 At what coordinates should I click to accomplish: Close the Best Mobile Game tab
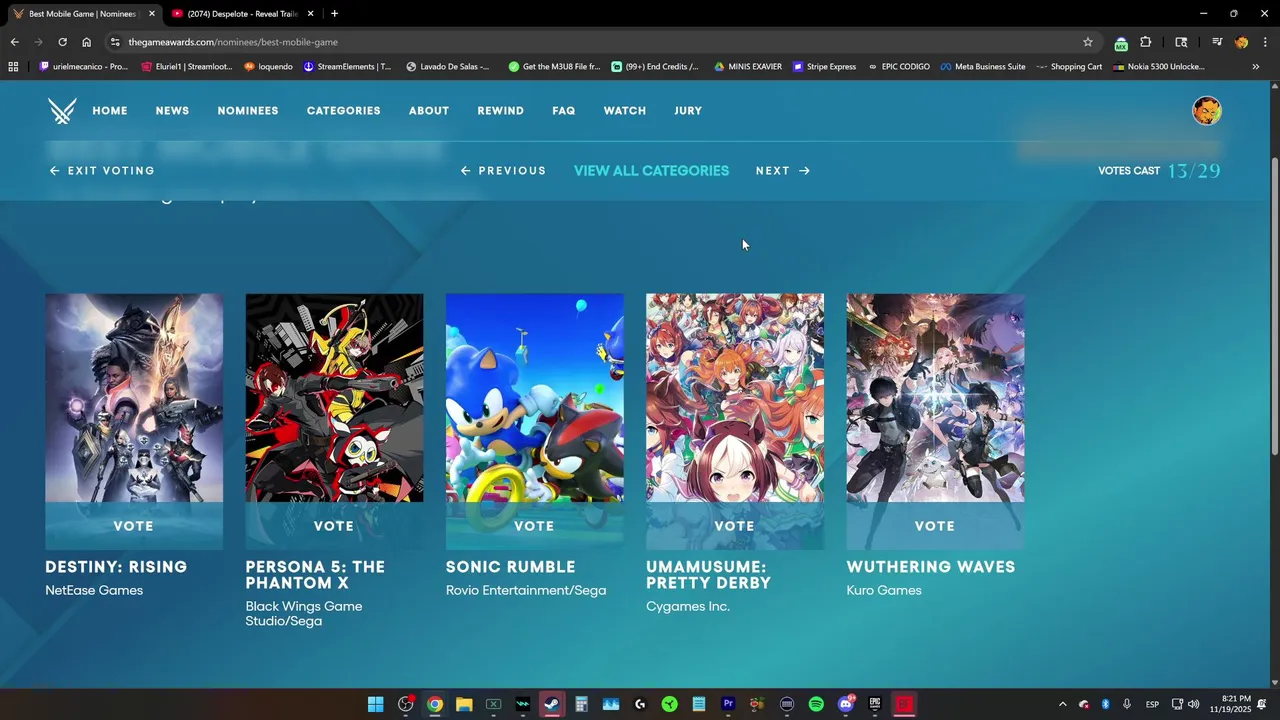(x=152, y=14)
